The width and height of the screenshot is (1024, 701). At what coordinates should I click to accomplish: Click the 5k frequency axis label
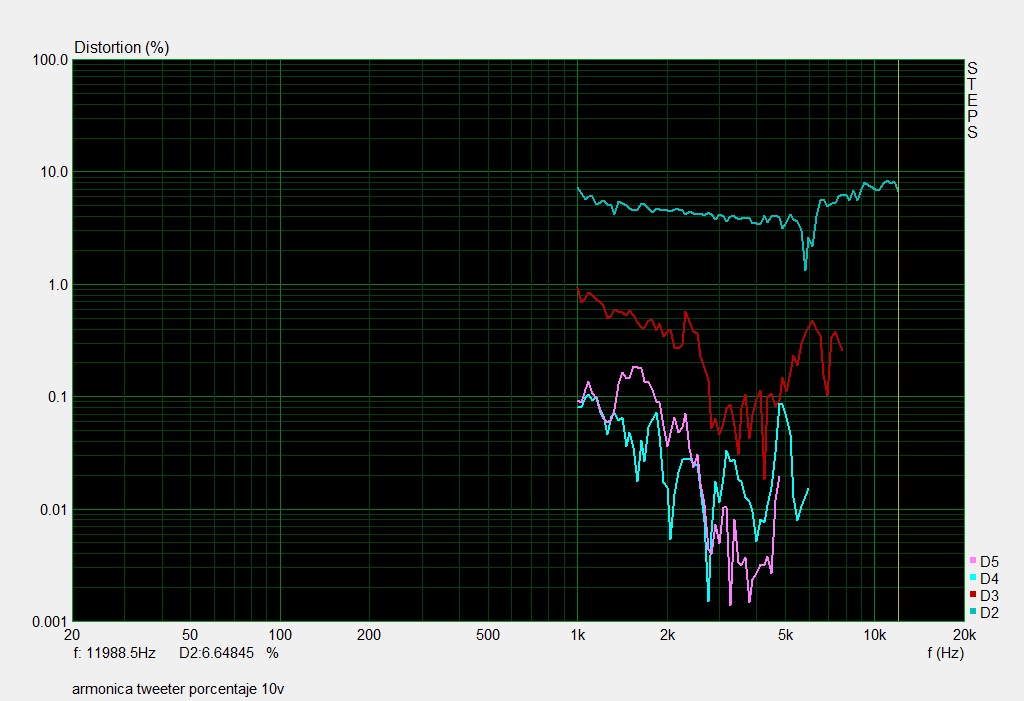(x=785, y=635)
